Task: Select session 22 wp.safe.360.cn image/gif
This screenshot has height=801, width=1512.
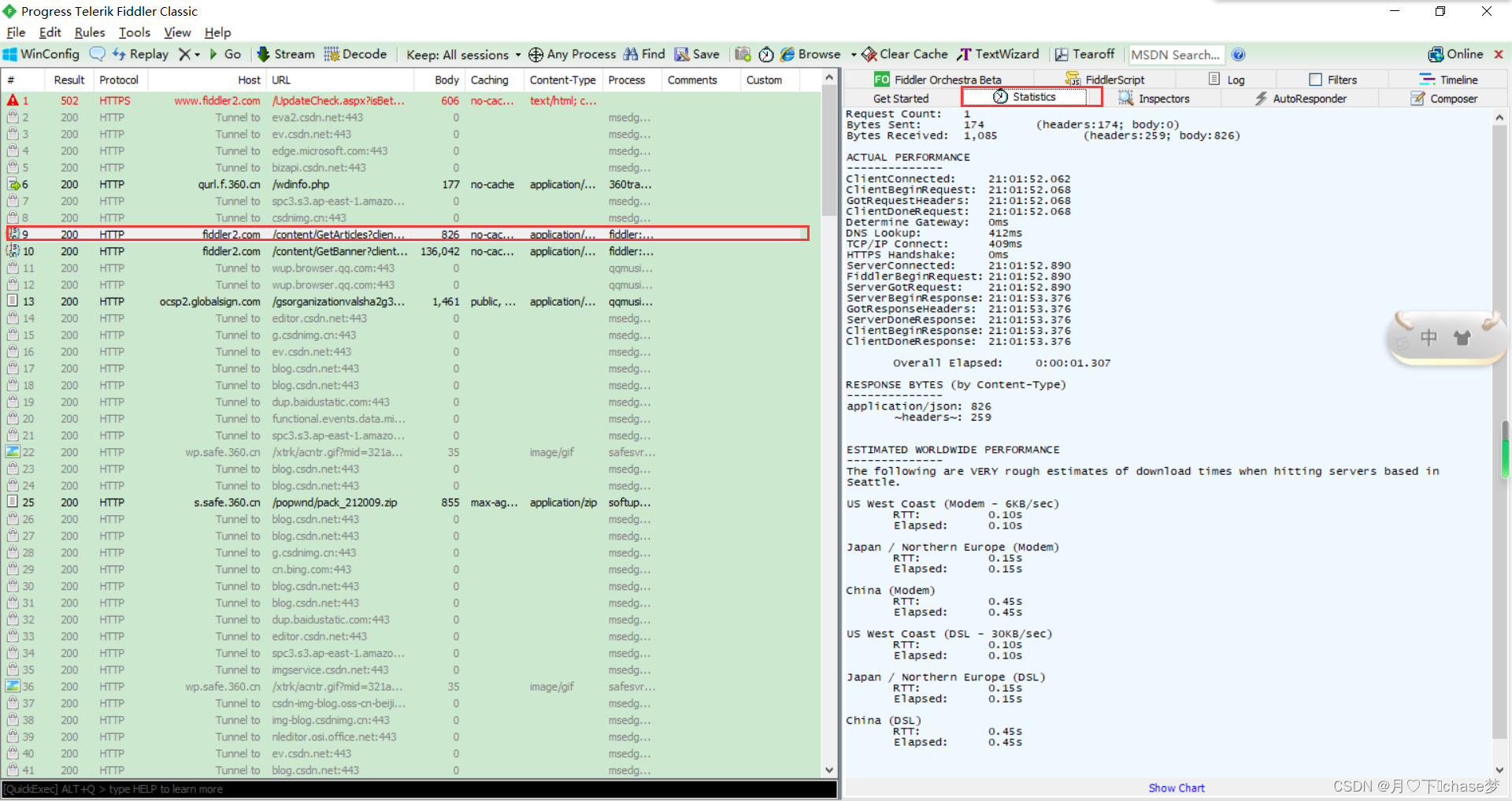Action: (410, 452)
